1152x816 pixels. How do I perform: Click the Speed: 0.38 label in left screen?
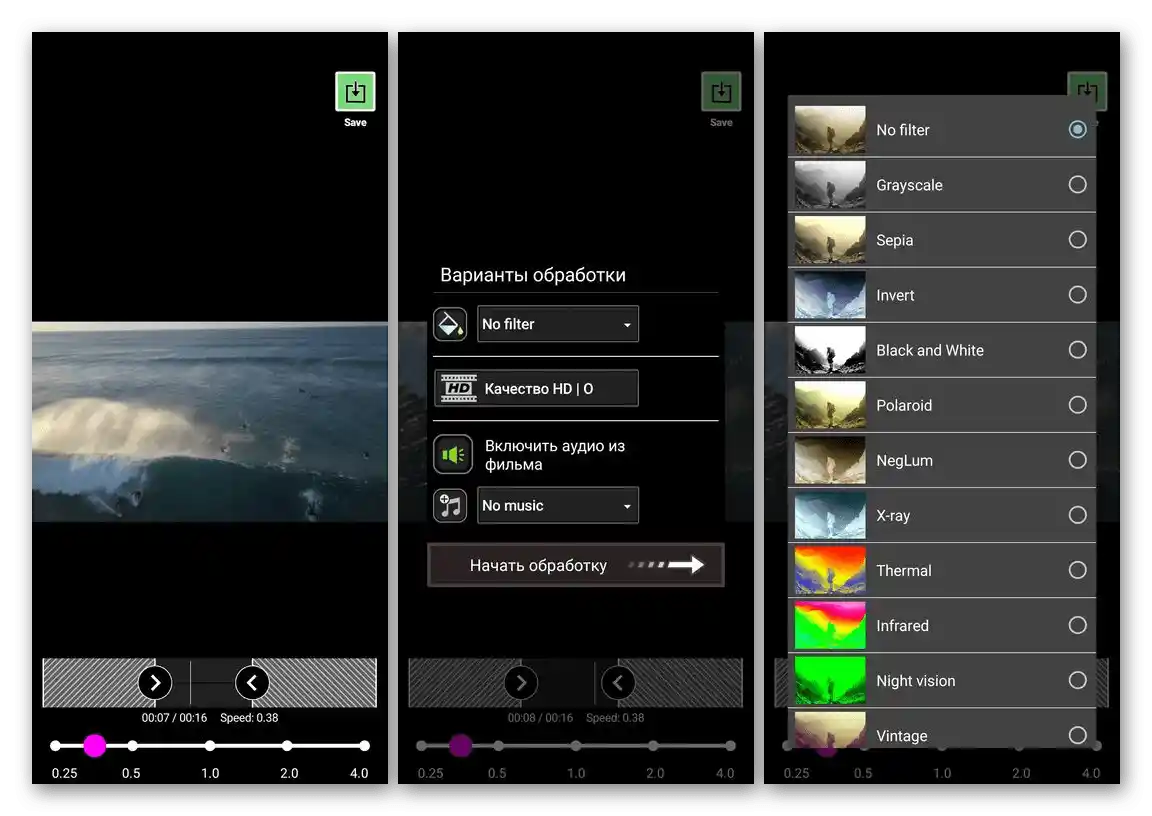click(x=249, y=718)
